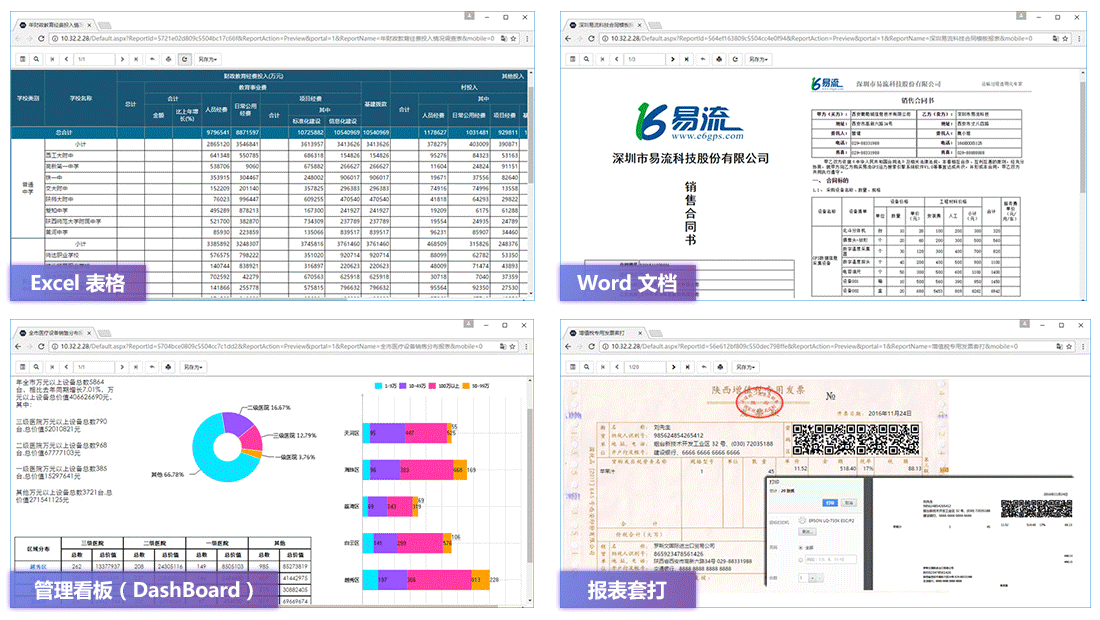Select the browser tab in Dashboard window
Screen dimensions: 1100x620
click(55, 332)
